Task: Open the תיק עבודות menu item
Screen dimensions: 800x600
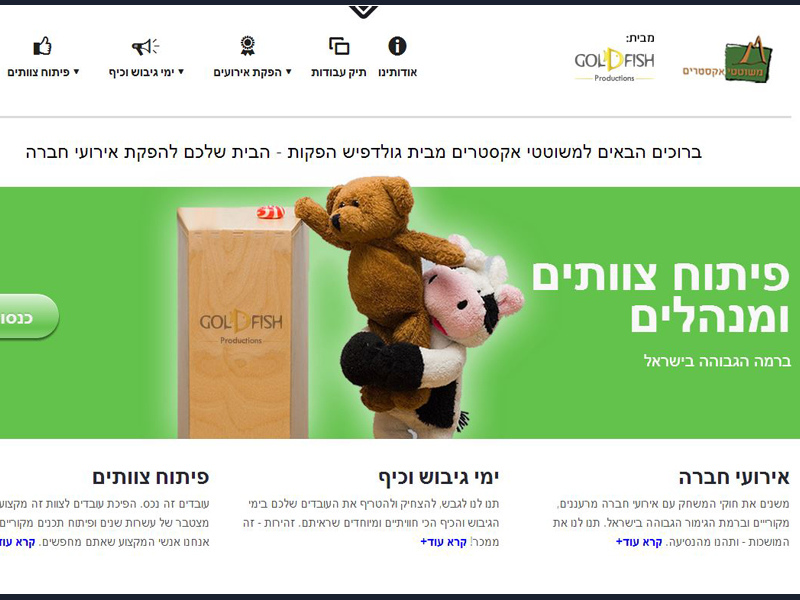Action: [x=339, y=72]
